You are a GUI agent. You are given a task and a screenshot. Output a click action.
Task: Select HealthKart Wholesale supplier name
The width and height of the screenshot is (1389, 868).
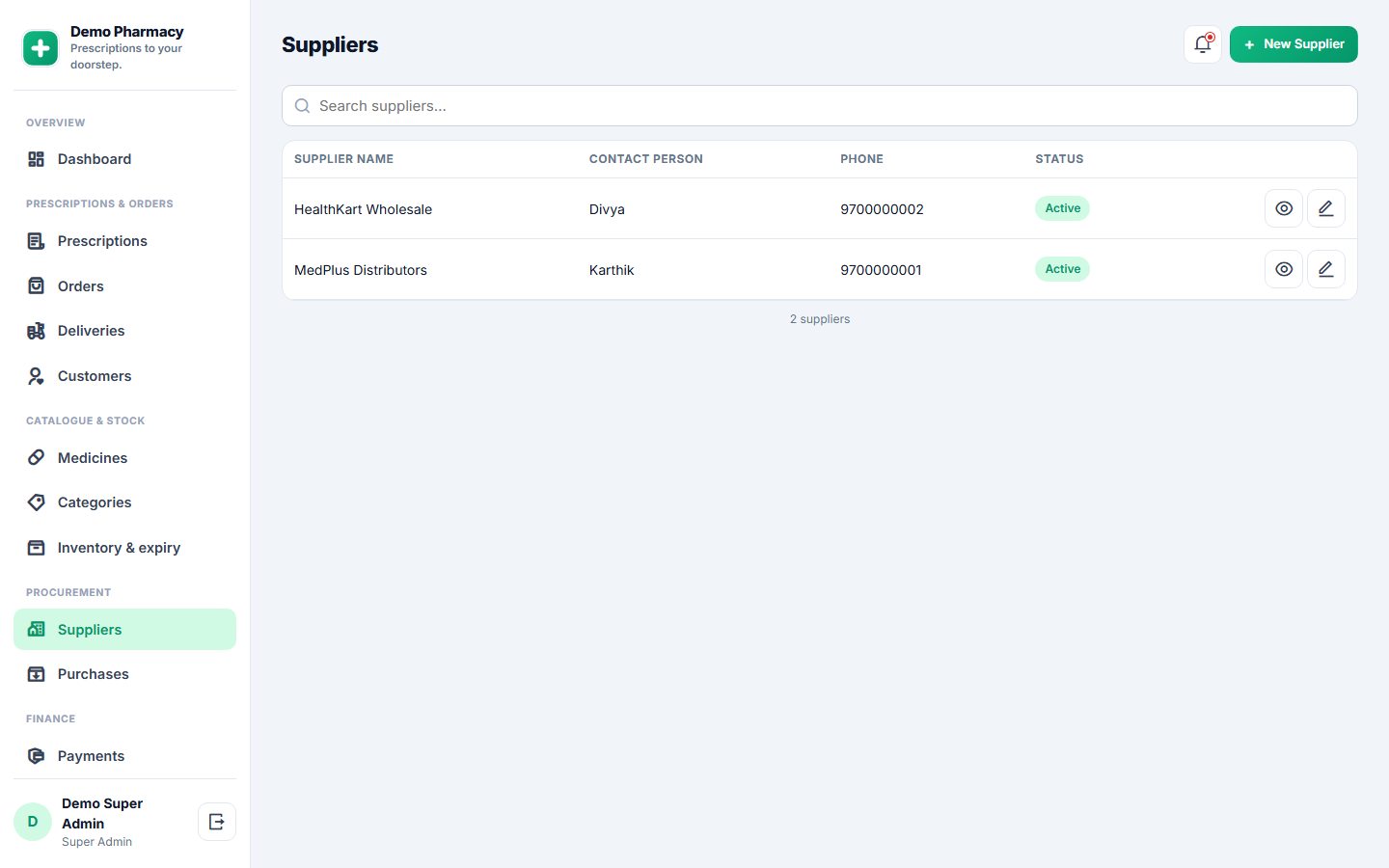coord(363,209)
